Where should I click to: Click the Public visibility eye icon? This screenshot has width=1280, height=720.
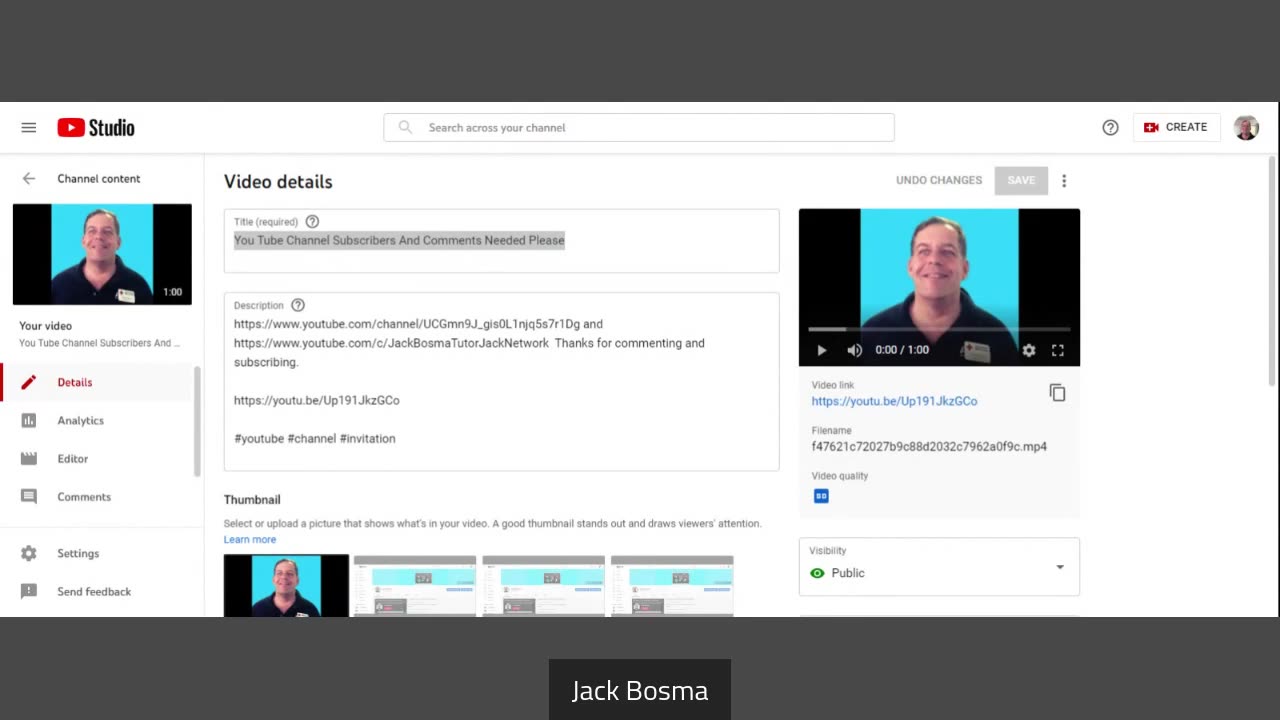tap(818, 573)
